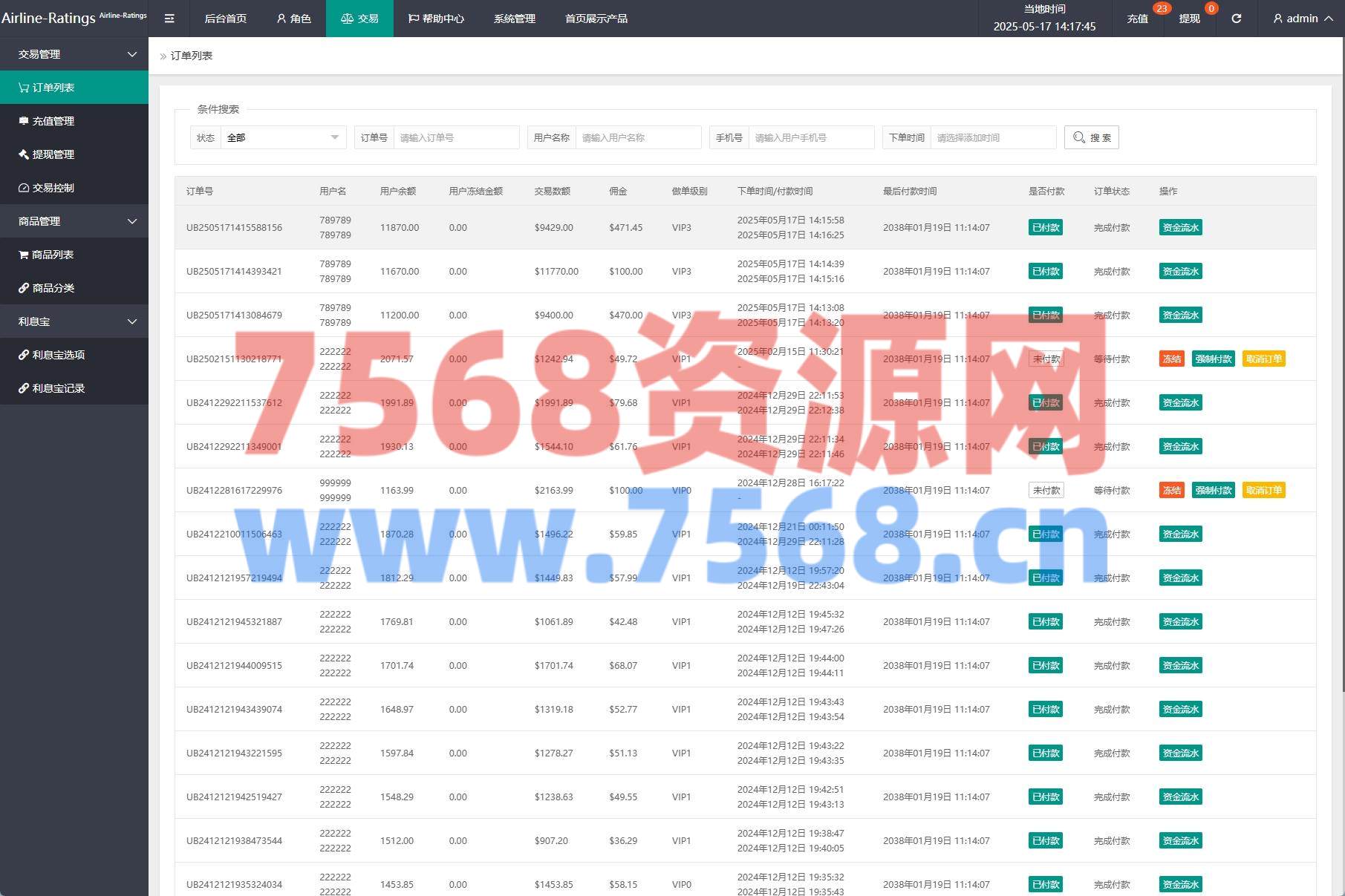Click the magnifier search button
Image resolution: width=1345 pixels, height=896 pixels.
(1091, 137)
